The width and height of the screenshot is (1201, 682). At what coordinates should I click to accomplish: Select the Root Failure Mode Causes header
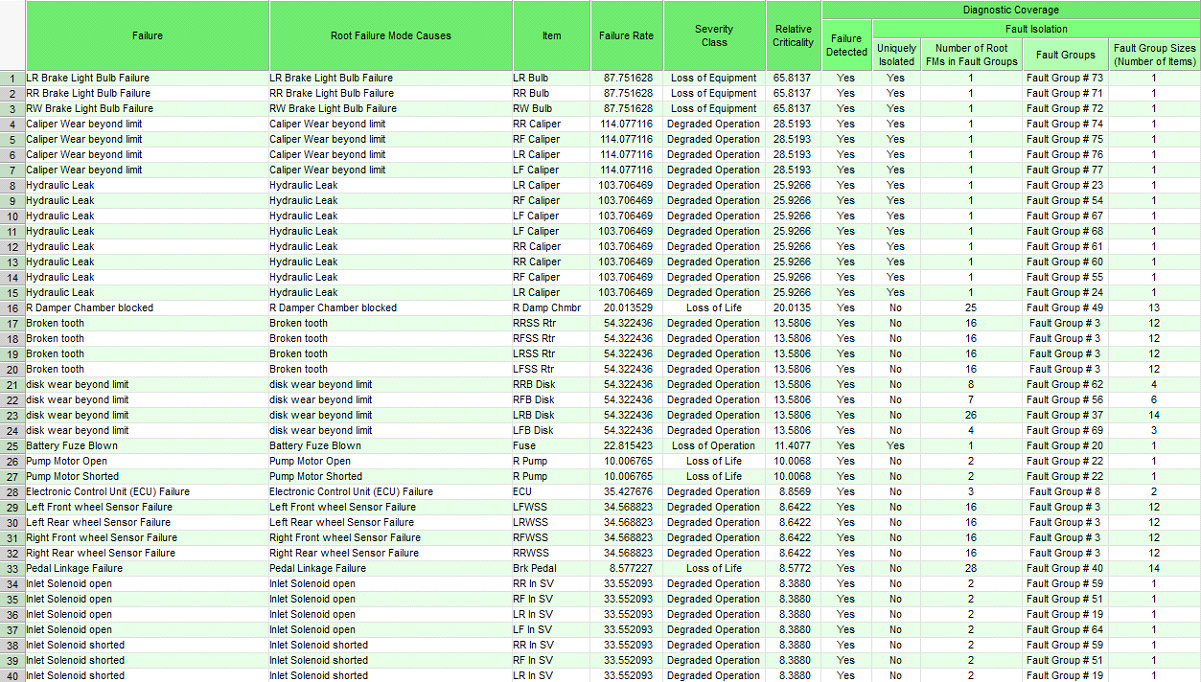click(x=390, y=36)
